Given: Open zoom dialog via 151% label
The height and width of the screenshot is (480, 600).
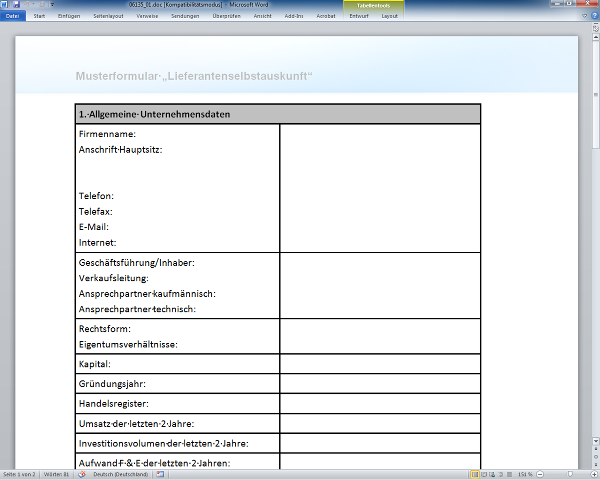Looking at the screenshot, I should coord(524,474).
